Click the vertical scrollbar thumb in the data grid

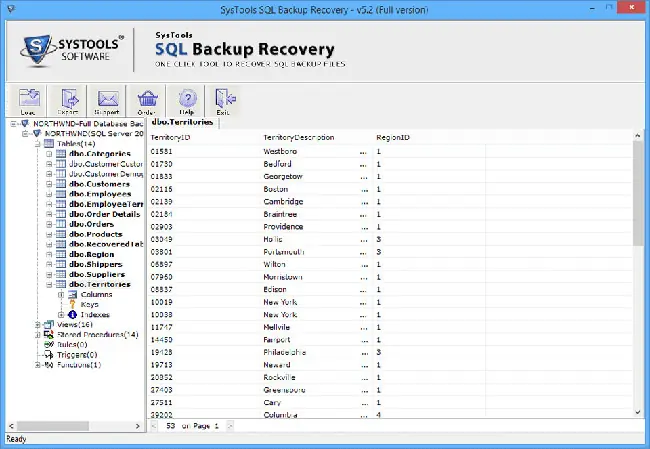638,193
